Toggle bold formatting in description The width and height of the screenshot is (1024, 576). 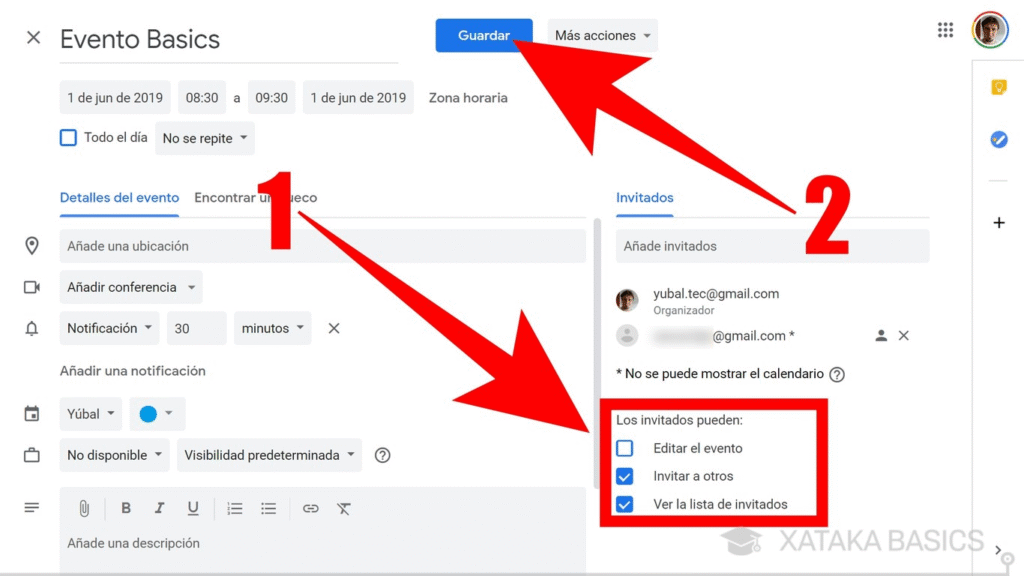[126, 508]
